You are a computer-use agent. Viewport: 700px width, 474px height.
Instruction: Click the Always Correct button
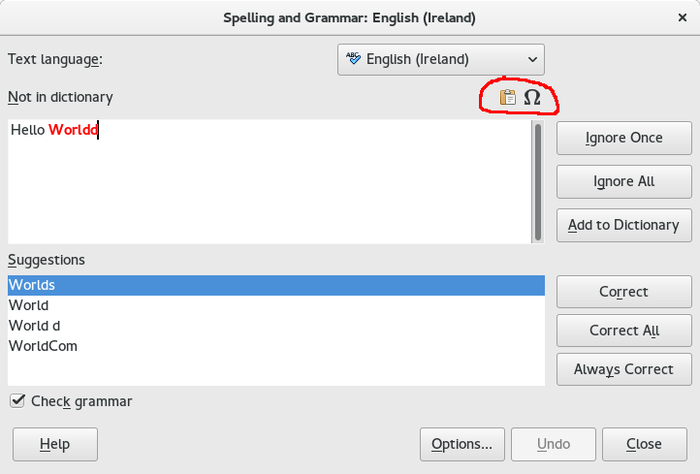pyautogui.click(x=624, y=369)
